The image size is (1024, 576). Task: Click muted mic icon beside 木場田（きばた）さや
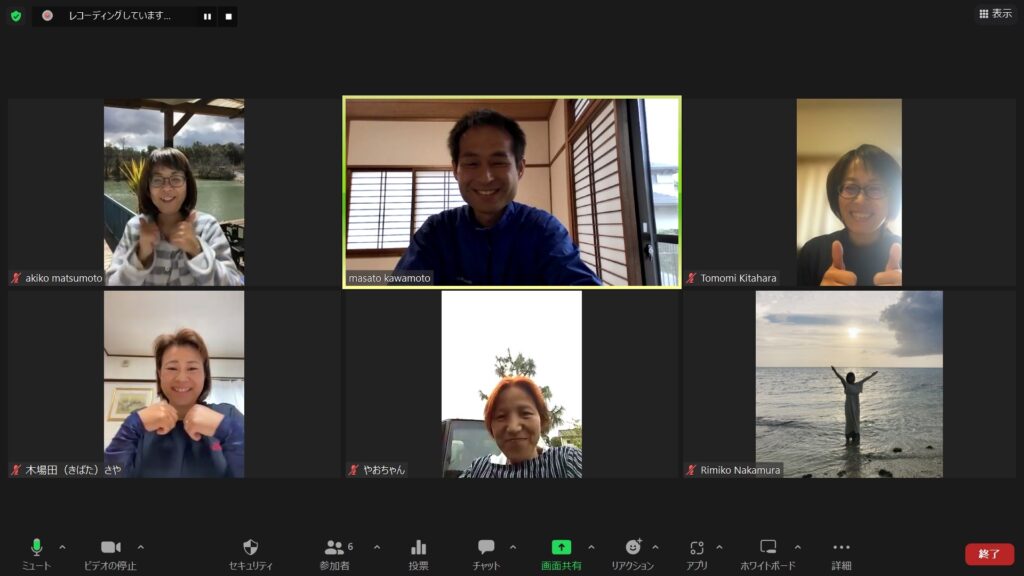[x=16, y=470]
